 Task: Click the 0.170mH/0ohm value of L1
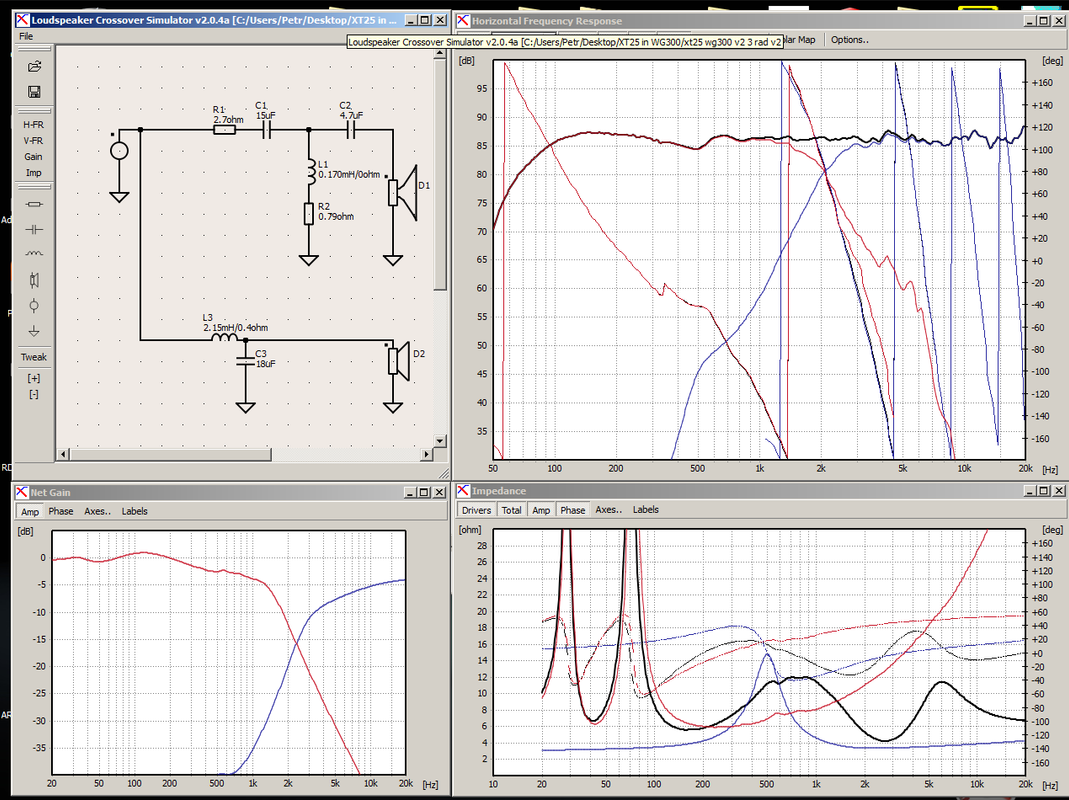(349, 175)
